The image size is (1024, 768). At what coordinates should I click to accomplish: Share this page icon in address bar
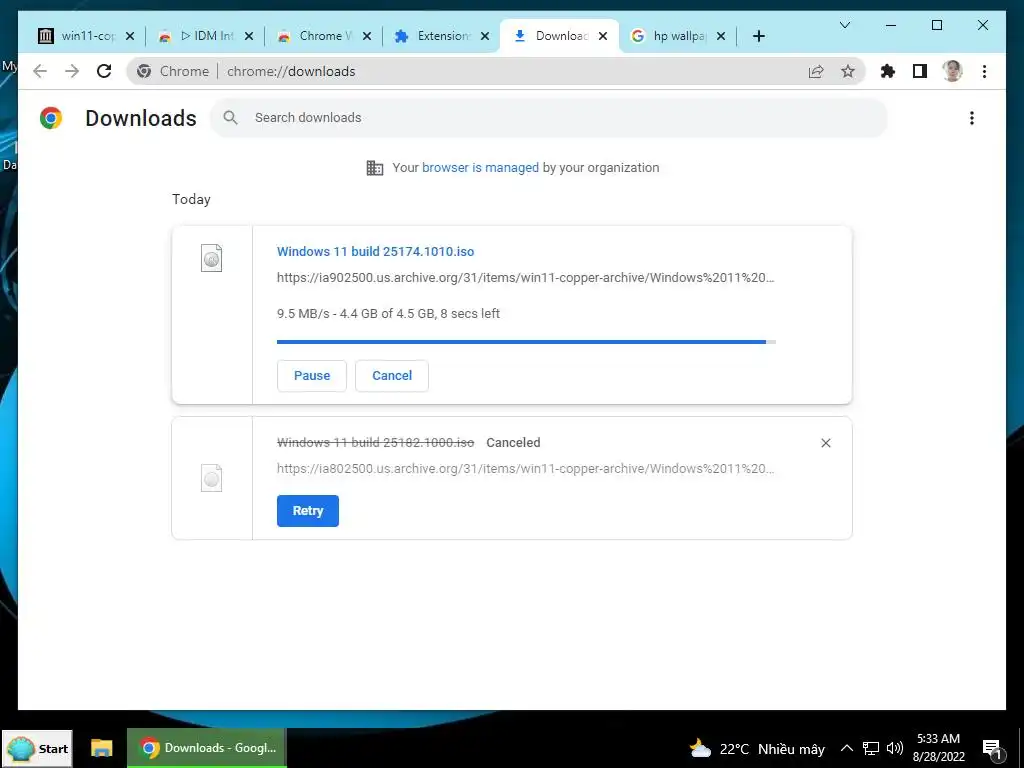tap(816, 71)
